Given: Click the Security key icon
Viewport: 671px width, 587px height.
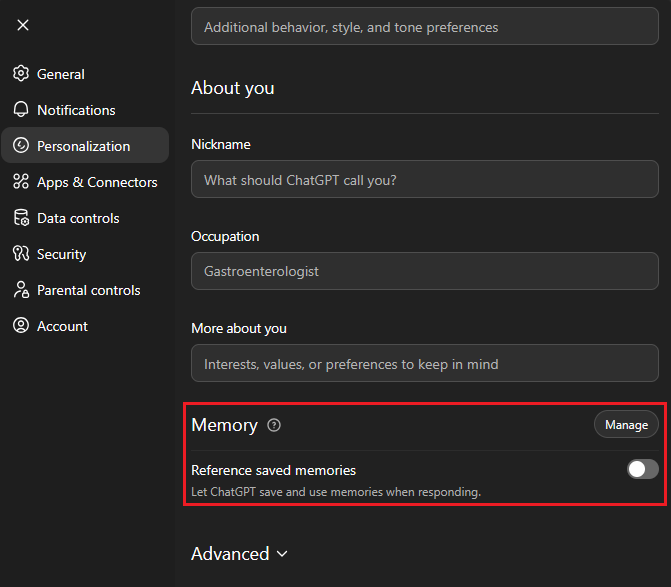Looking at the screenshot, I should click(20, 254).
